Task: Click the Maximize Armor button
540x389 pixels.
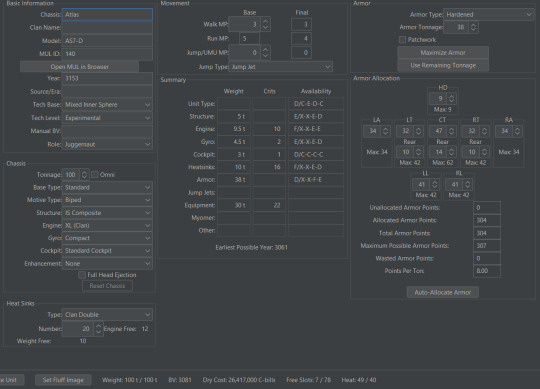Action: tap(443, 53)
